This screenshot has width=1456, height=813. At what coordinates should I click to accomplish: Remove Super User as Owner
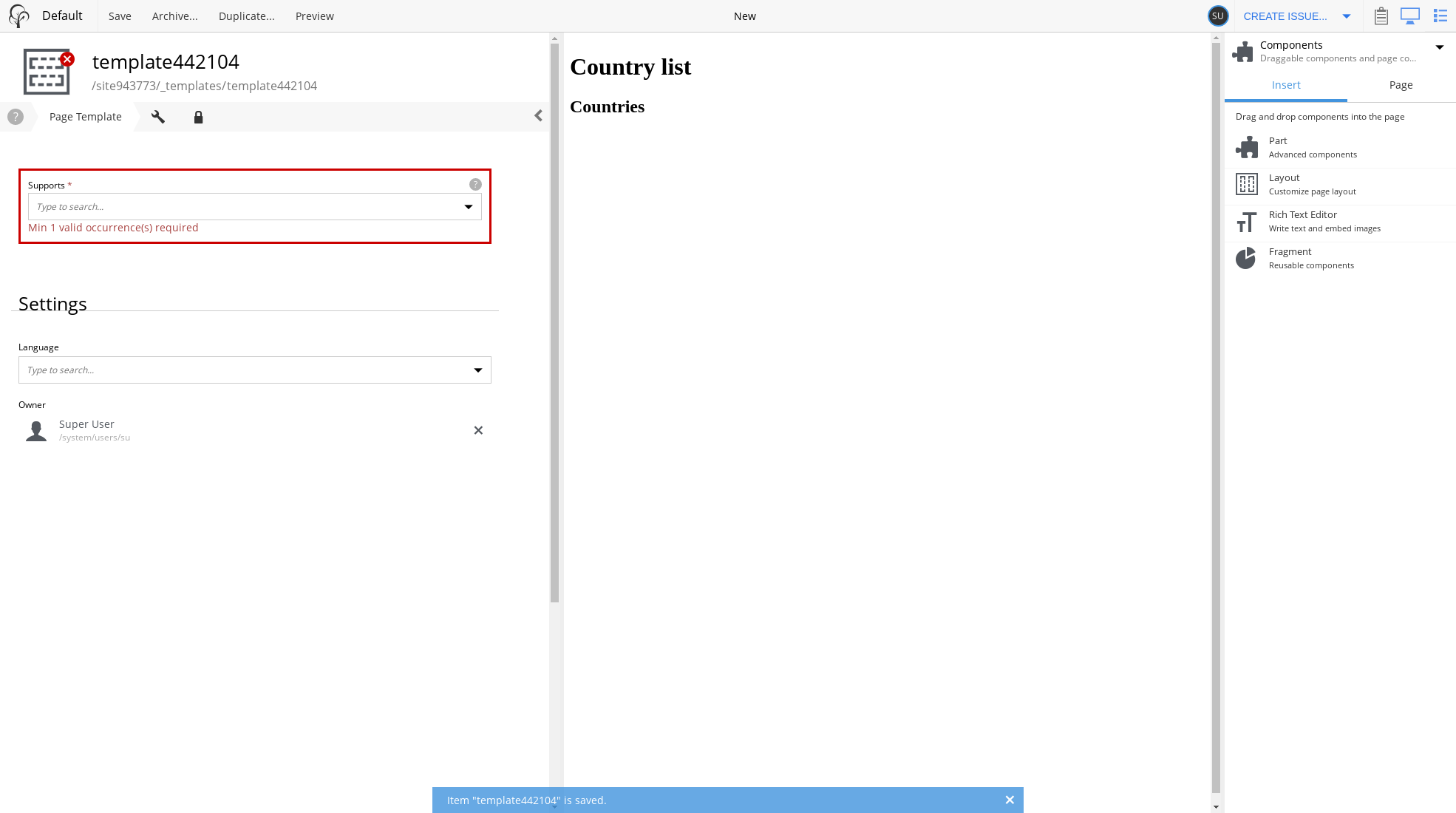coord(478,429)
